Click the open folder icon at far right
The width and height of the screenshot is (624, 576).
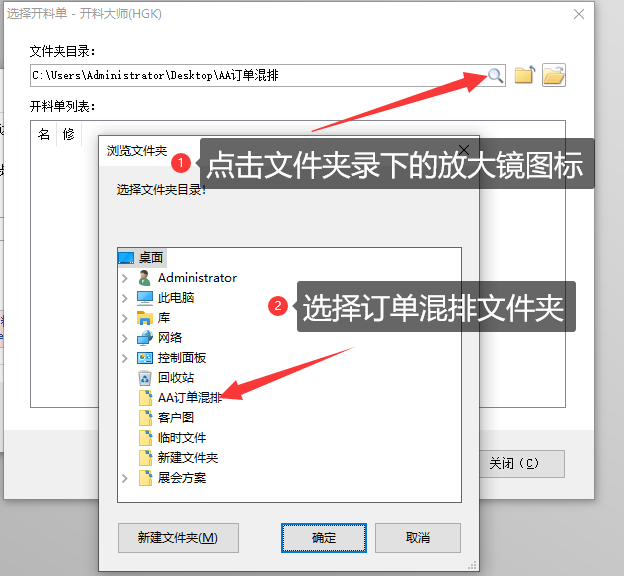554,75
